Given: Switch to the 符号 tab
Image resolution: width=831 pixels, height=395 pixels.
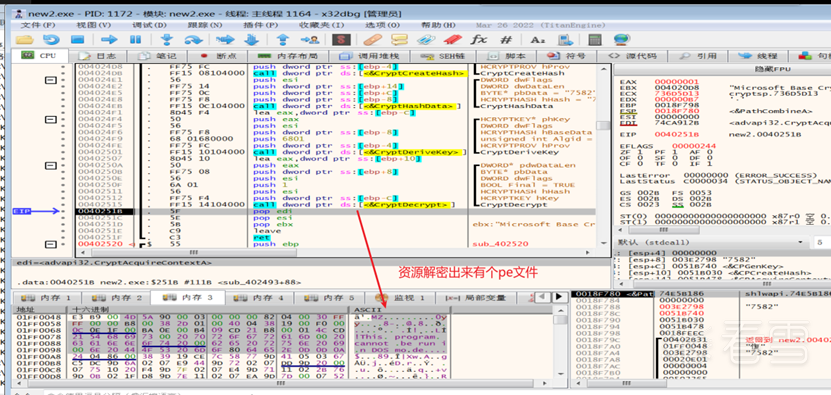Looking at the screenshot, I should [x=568, y=56].
